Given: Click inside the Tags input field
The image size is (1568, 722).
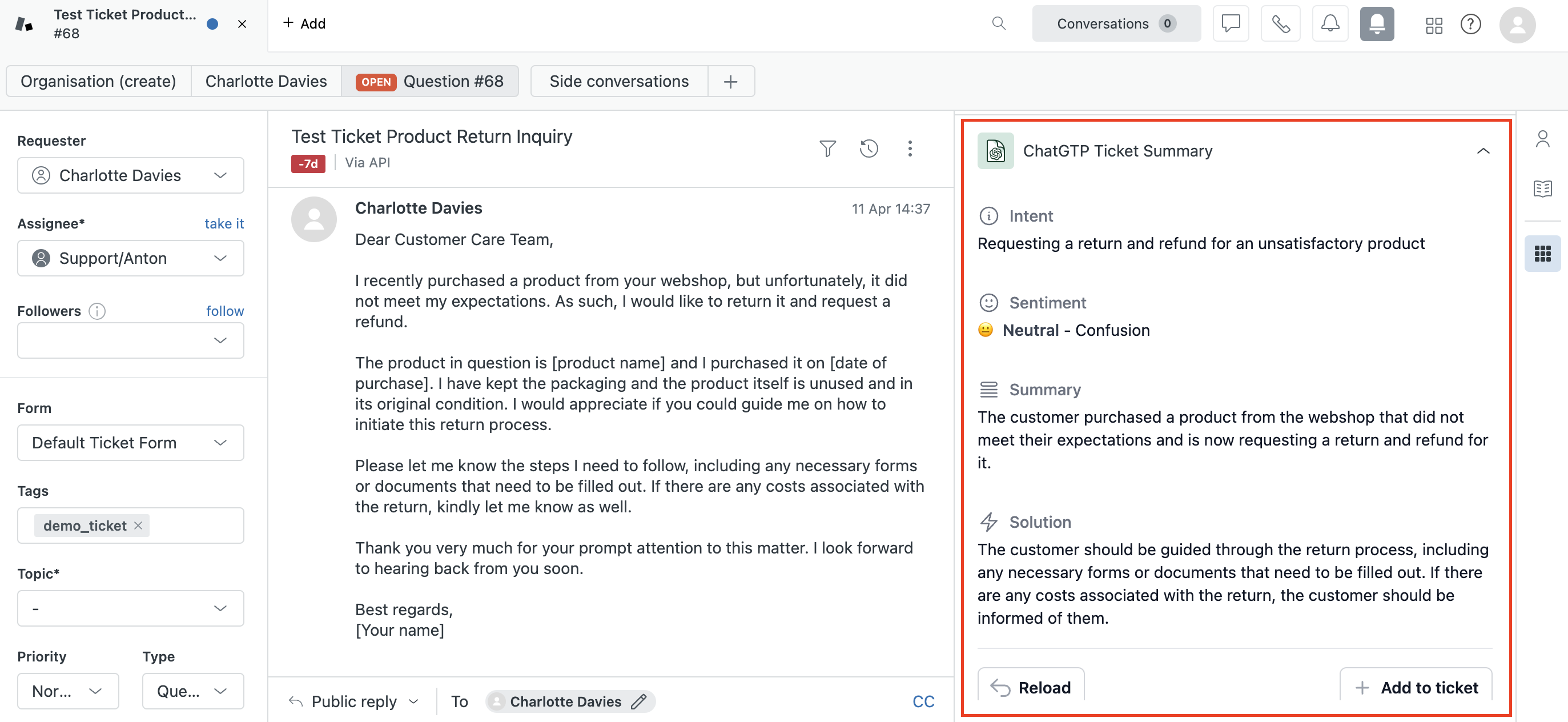Looking at the screenshot, I should click(x=195, y=526).
